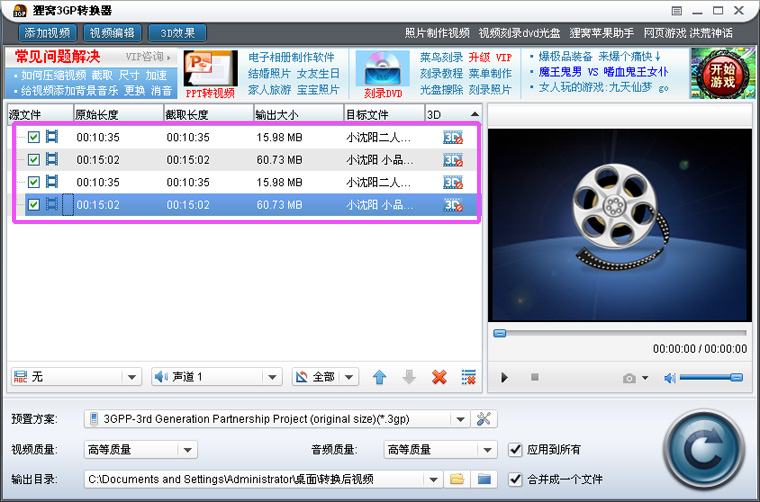760x502 pixels.
Task: Open 给视频添加背景音乐 help link
Action: 69,90
